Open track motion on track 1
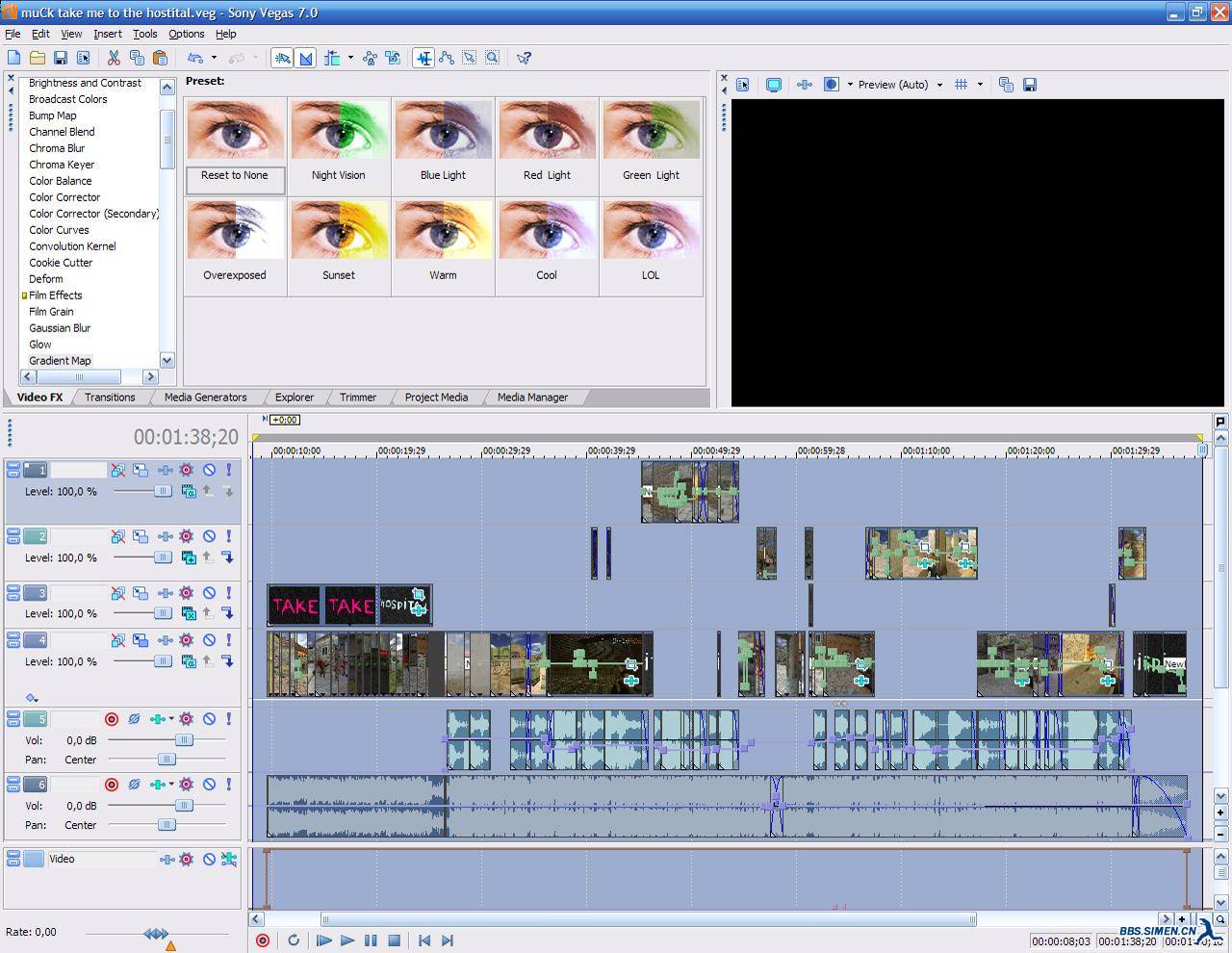The image size is (1232, 953). (x=141, y=470)
